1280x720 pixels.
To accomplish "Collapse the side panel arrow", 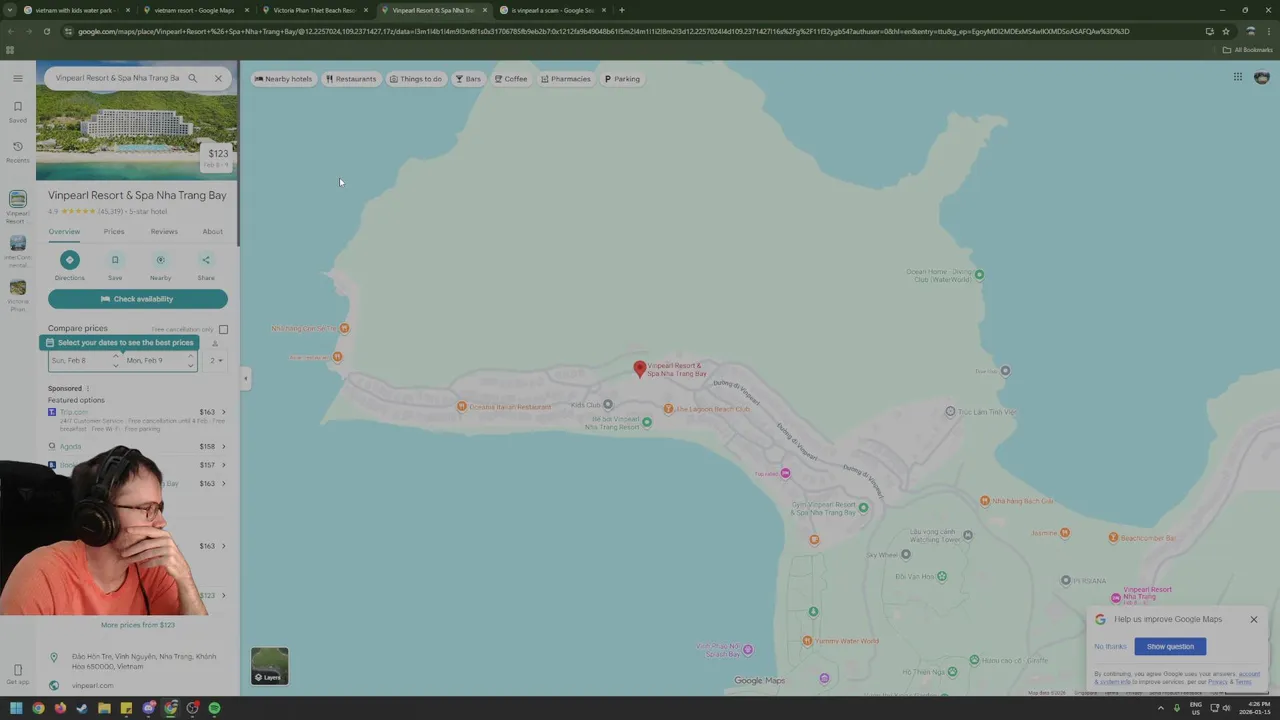I will pyautogui.click(x=245, y=378).
